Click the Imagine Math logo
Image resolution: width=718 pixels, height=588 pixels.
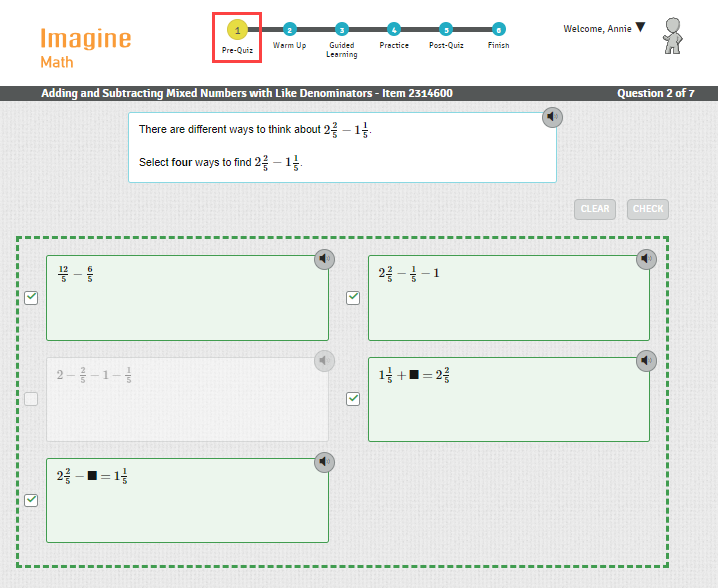(x=85, y=47)
